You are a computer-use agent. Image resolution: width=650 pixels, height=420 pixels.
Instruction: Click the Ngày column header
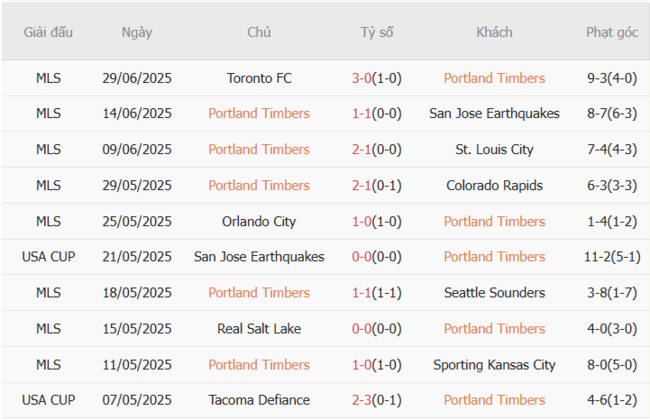click(137, 32)
